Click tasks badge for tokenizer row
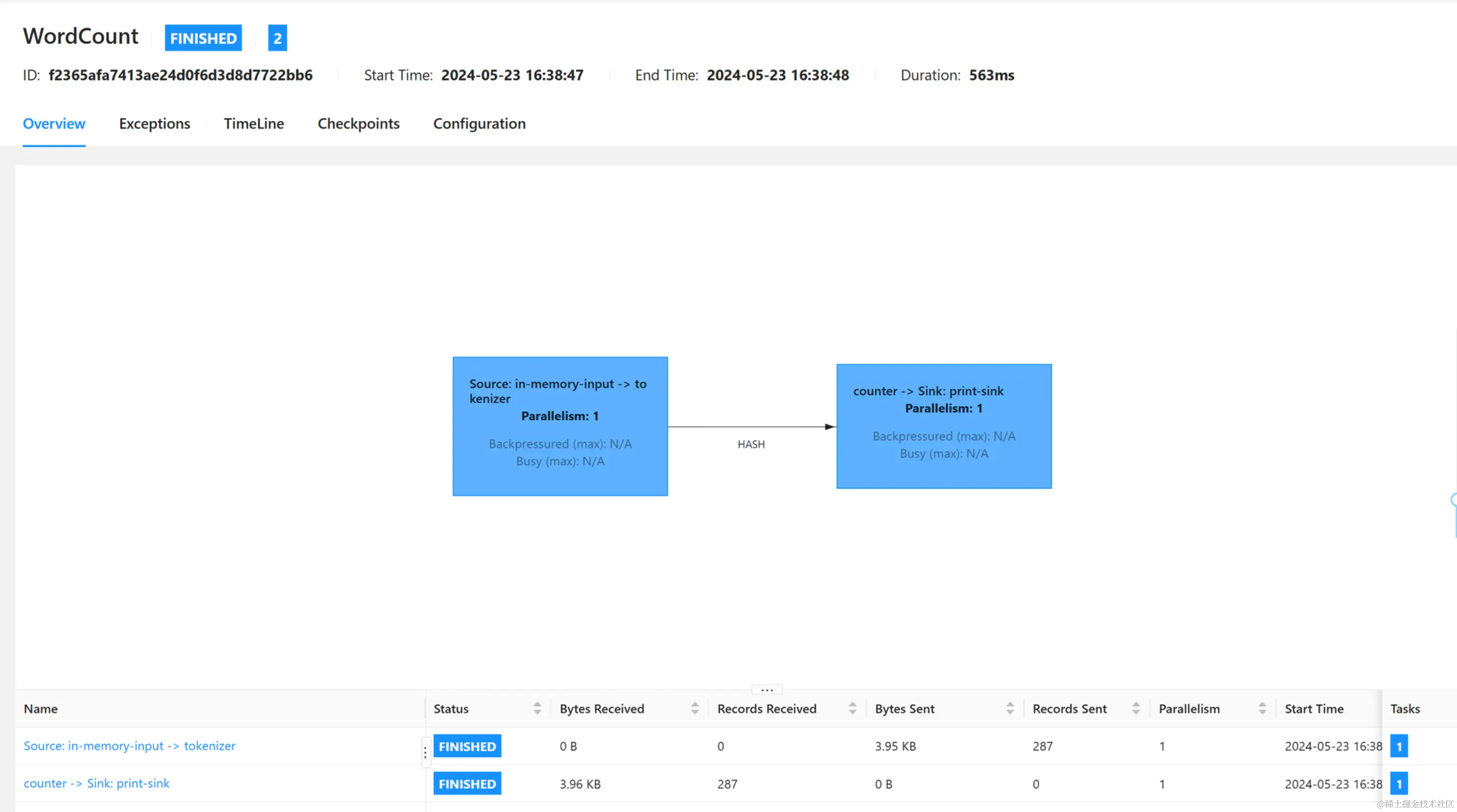The width and height of the screenshot is (1457, 812). 1399,747
